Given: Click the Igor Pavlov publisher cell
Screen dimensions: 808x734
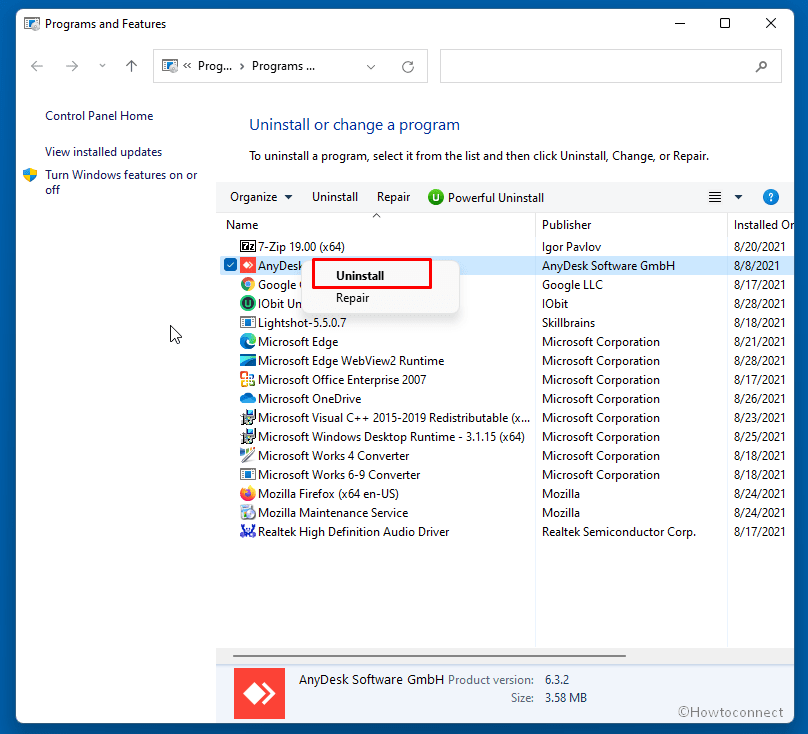Looking at the screenshot, I should click(571, 247).
